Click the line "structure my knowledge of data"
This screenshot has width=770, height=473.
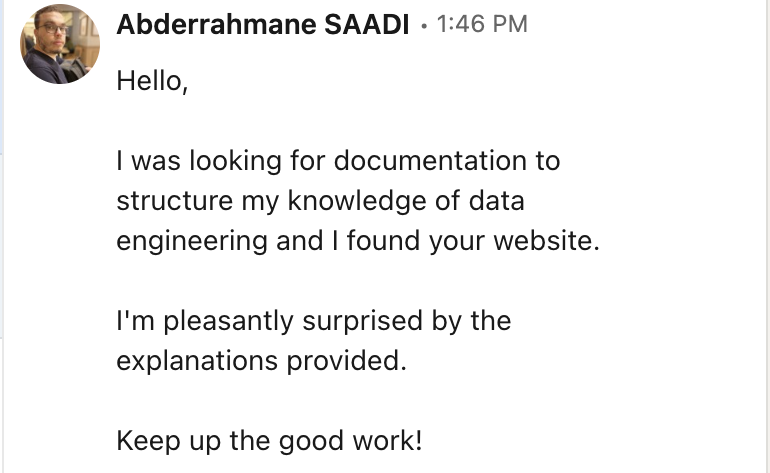(321, 201)
